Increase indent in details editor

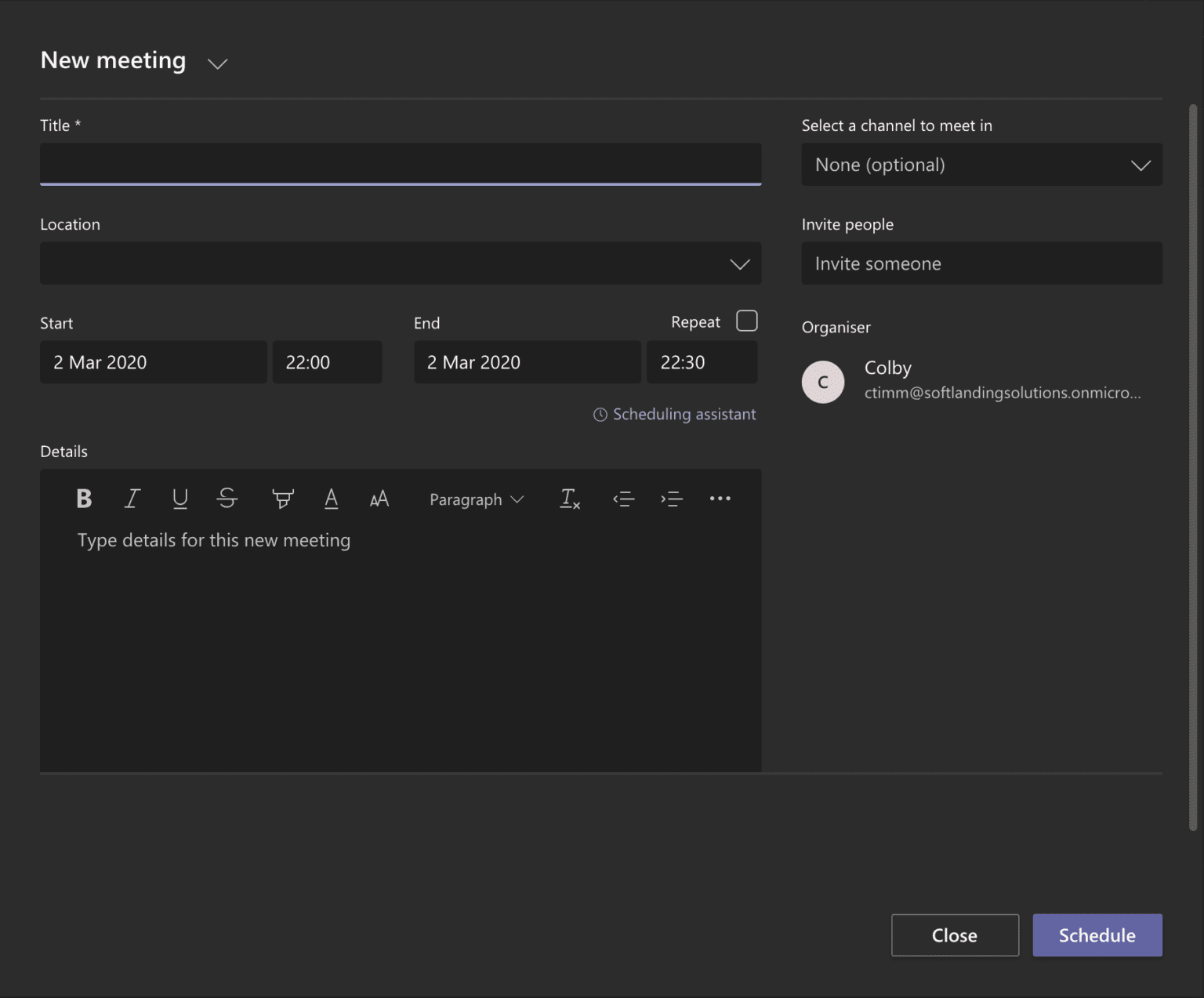[672, 499]
